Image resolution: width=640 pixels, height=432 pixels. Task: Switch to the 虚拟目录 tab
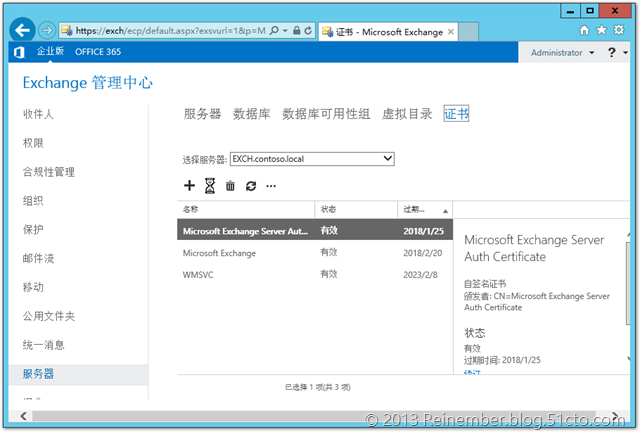click(407, 114)
